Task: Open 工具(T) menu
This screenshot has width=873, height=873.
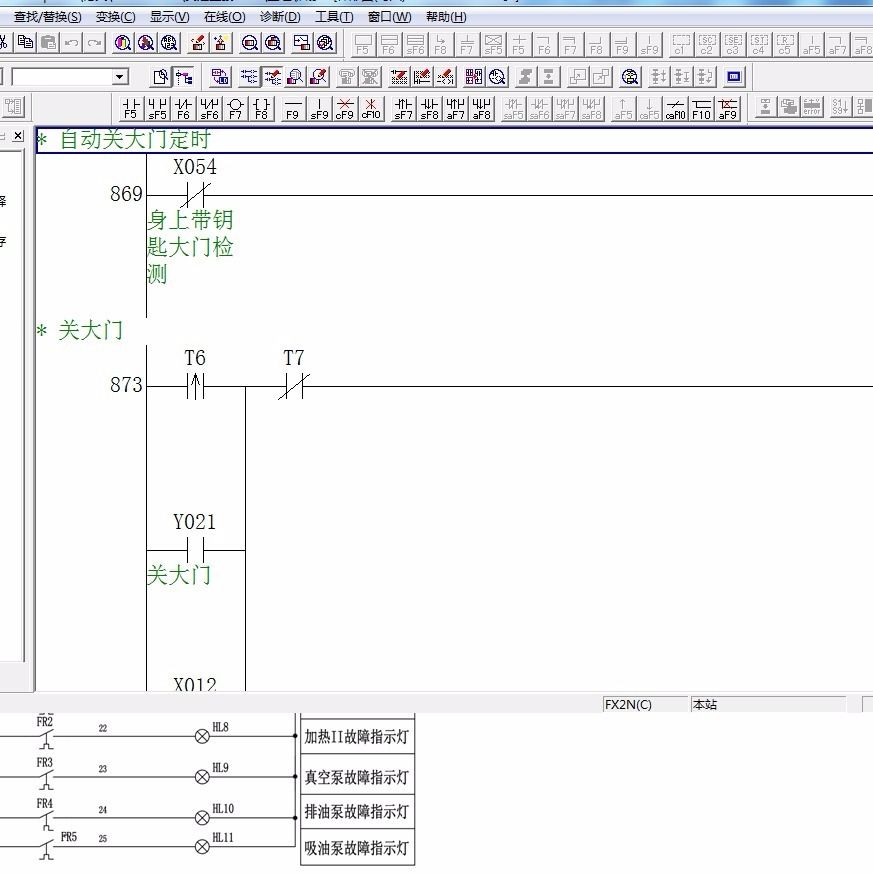Action: pyautogui.click(x=334, y=17)
